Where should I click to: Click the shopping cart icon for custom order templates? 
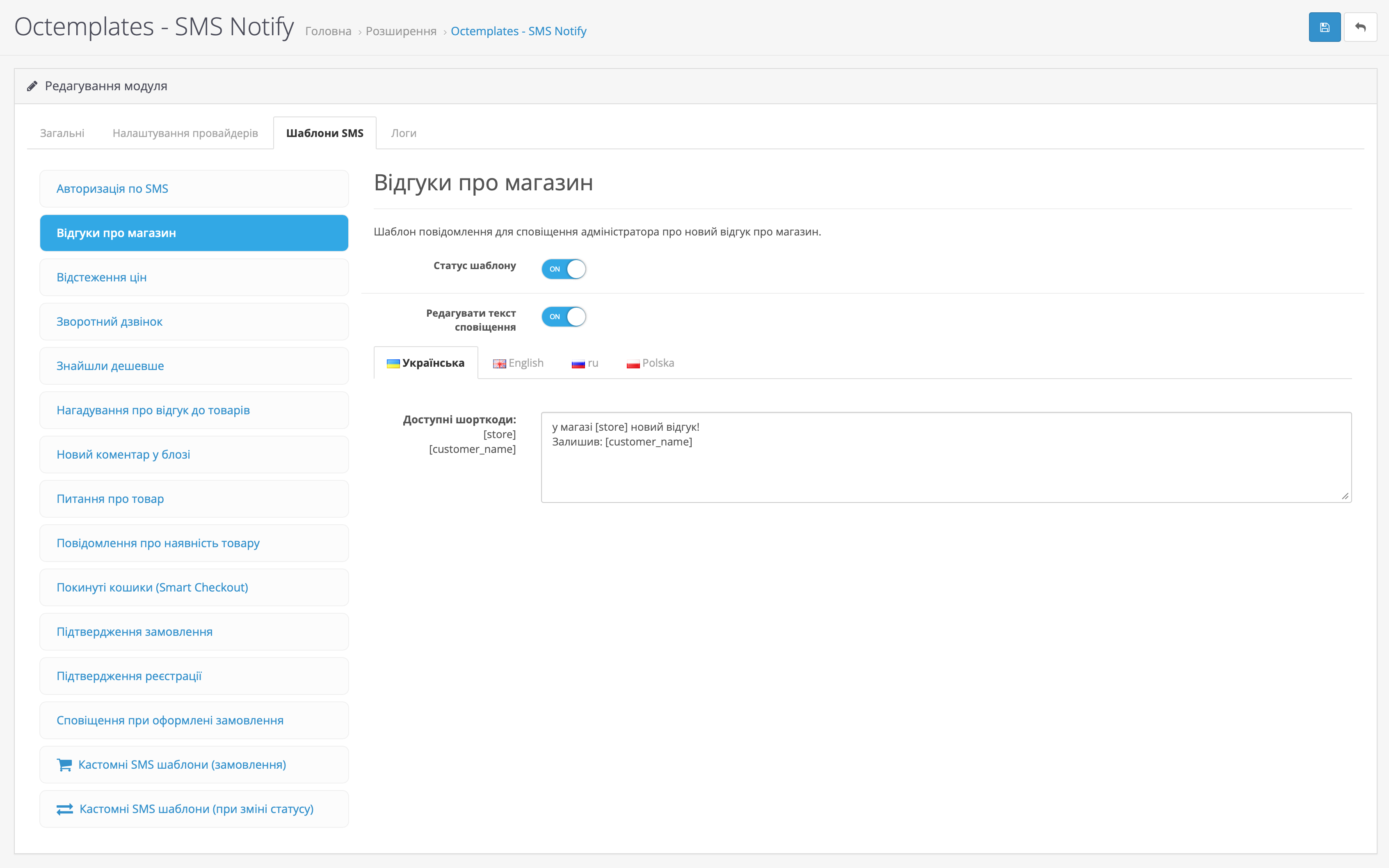64,765
